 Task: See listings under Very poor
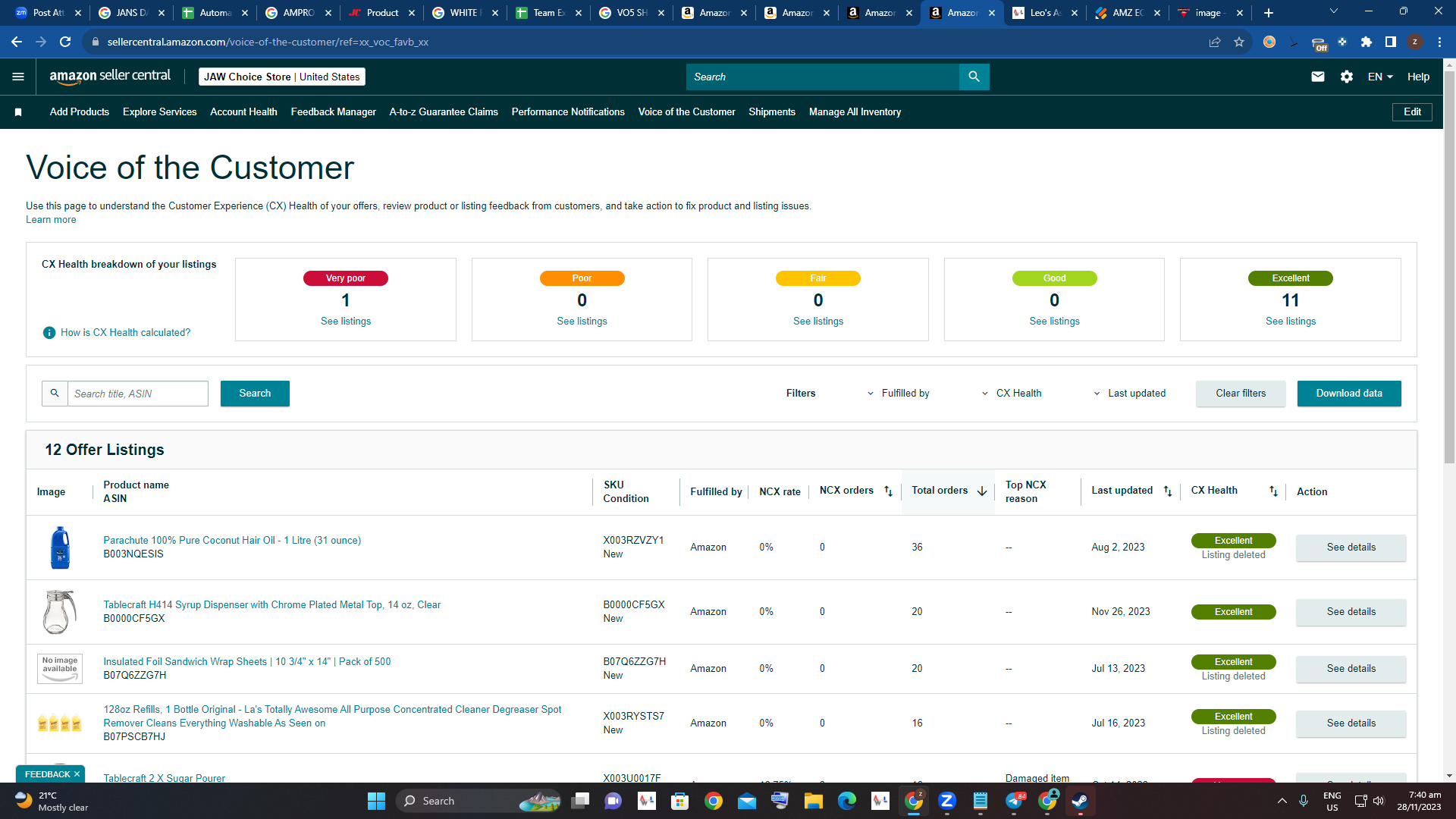(346, 322)
